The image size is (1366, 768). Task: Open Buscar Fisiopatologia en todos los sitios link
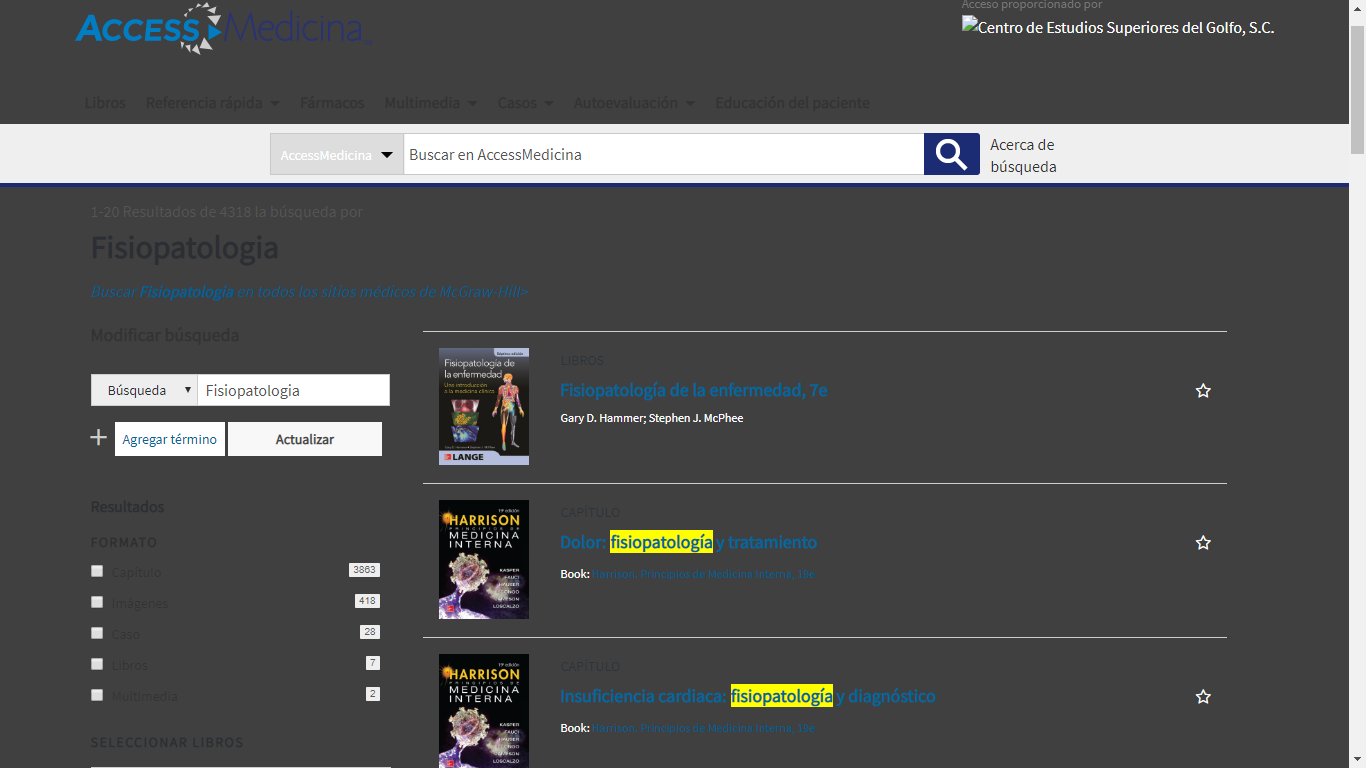309,292
